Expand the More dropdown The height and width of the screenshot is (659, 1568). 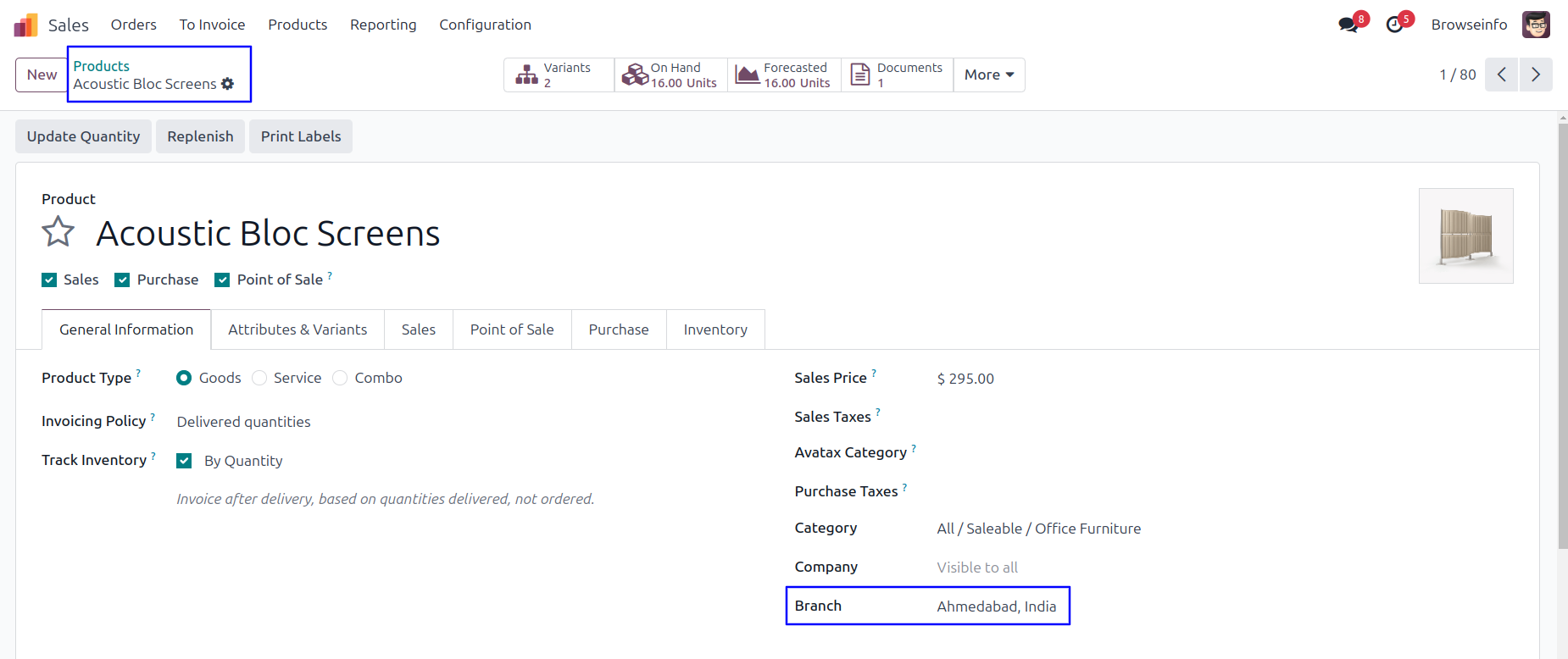point(988,75)
